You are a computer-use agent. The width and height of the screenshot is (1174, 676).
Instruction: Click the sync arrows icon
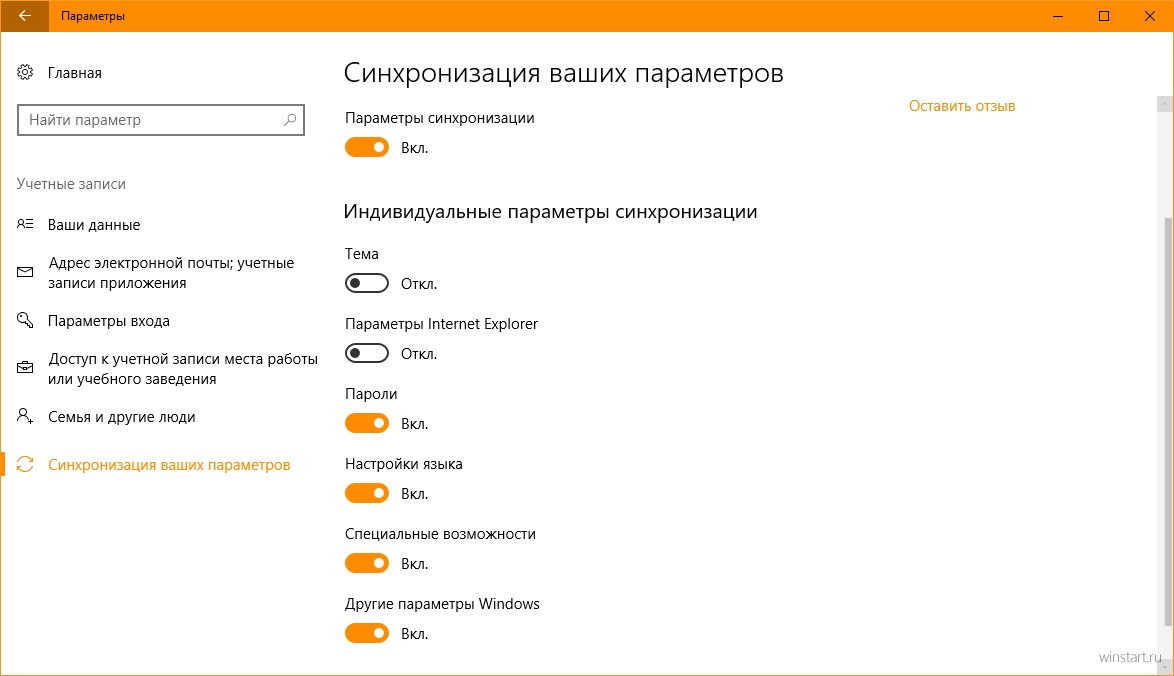point(25,464)
